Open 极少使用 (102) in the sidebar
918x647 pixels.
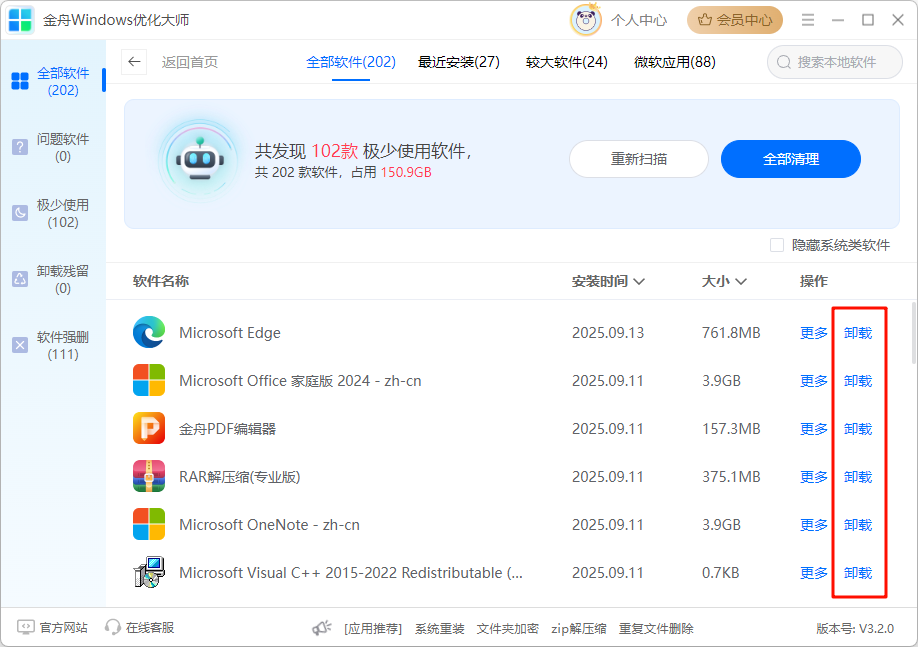click(x=52, y=213)
